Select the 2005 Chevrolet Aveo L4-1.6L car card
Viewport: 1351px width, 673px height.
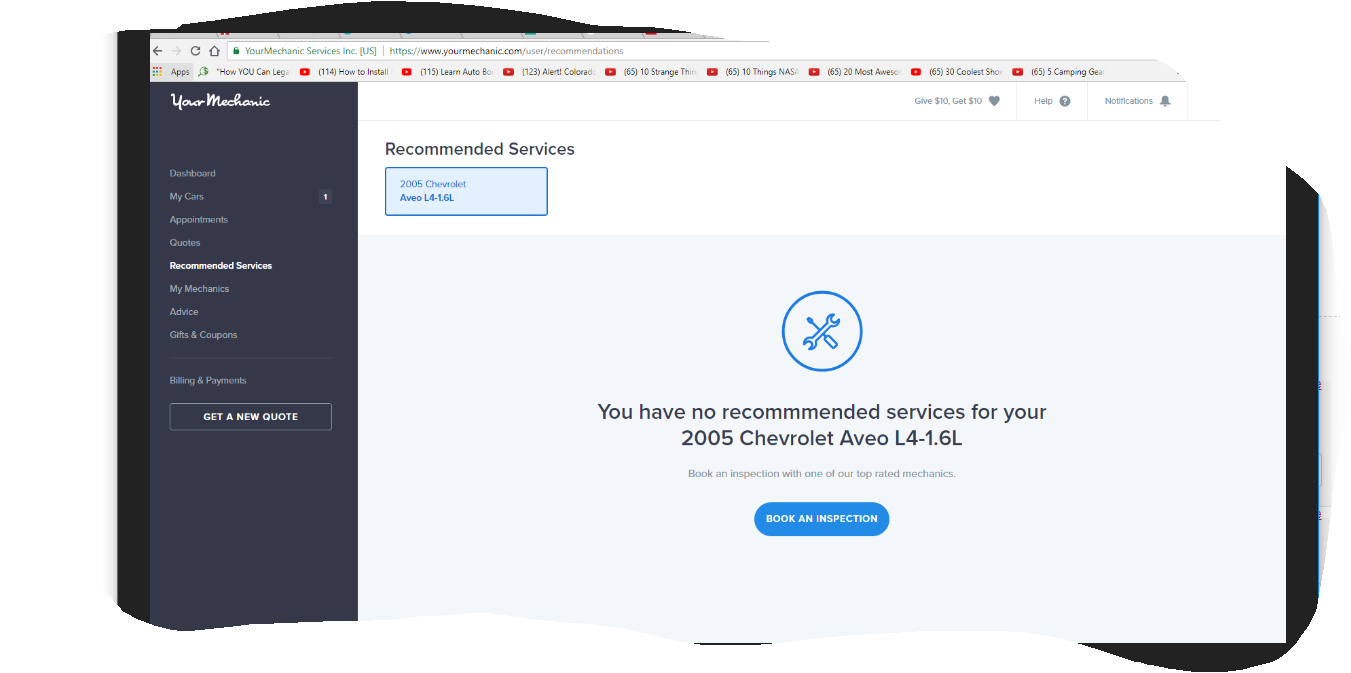tap(466, 191)
